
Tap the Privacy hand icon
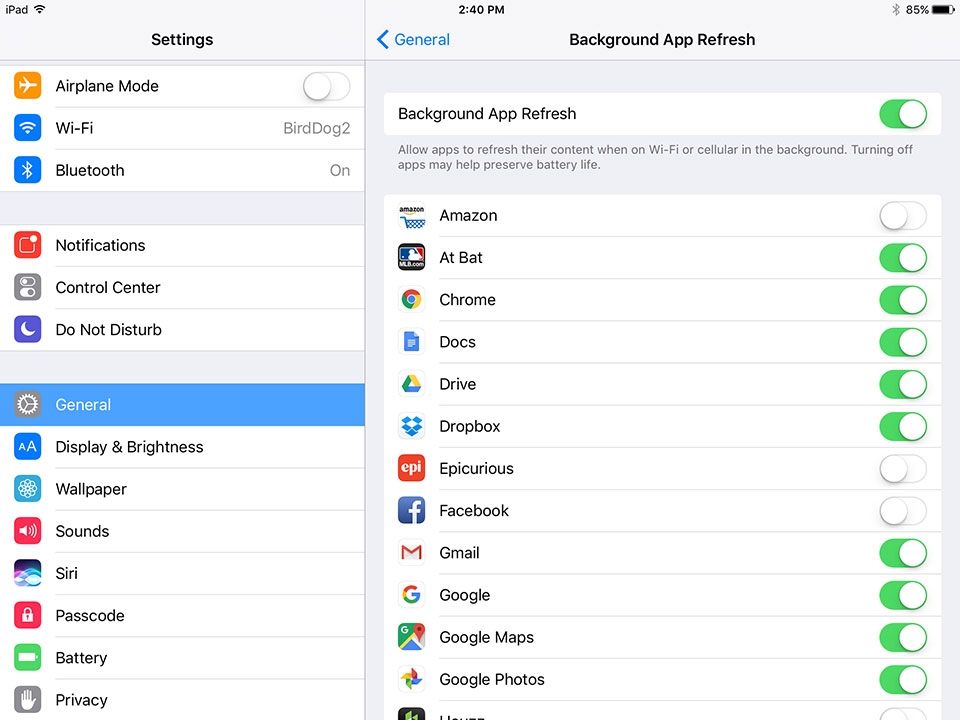point(28,700)
